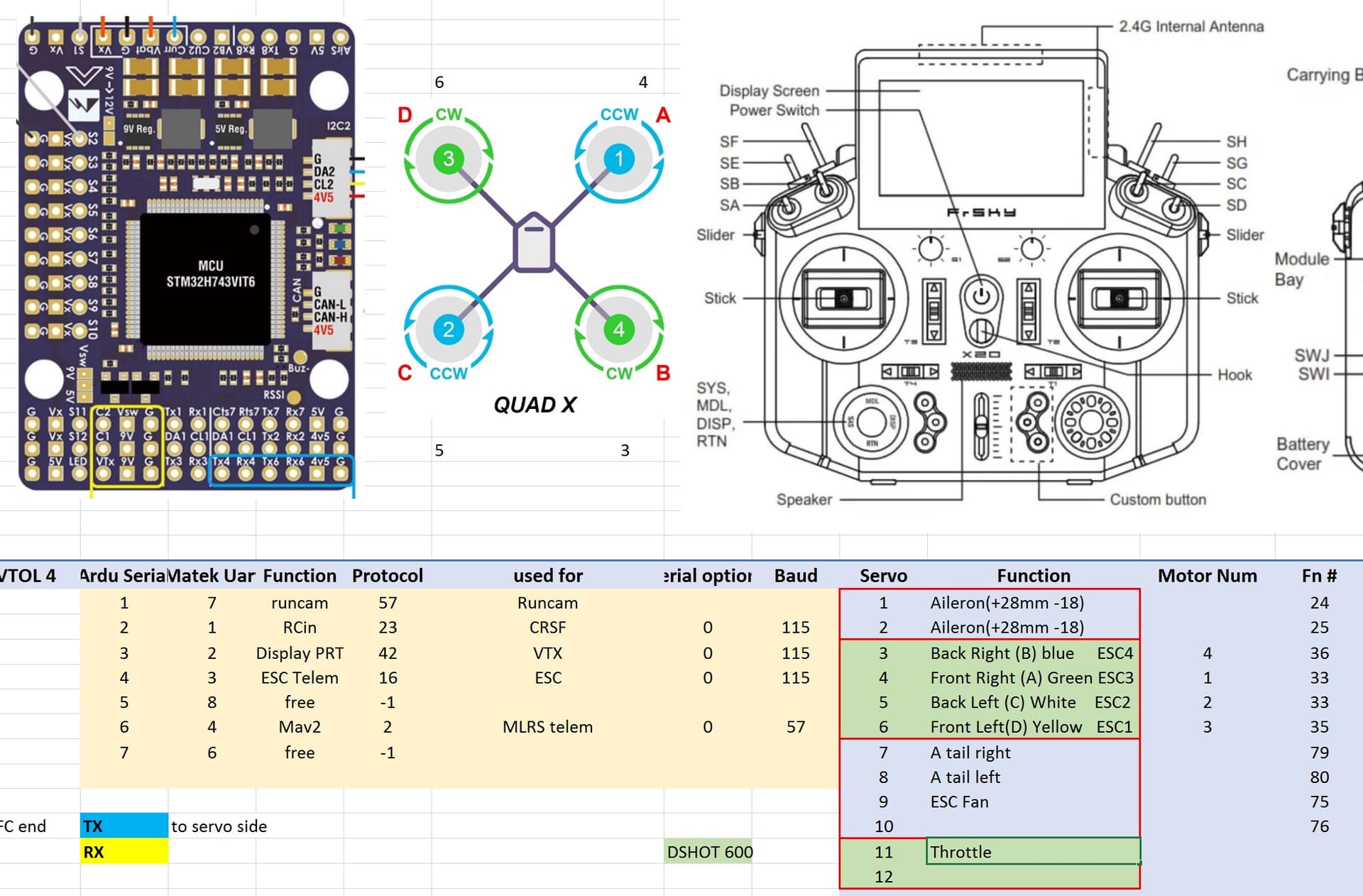Click the Motor Num header cell
The image size is (1363, 896).
[x=1207, y=576]
